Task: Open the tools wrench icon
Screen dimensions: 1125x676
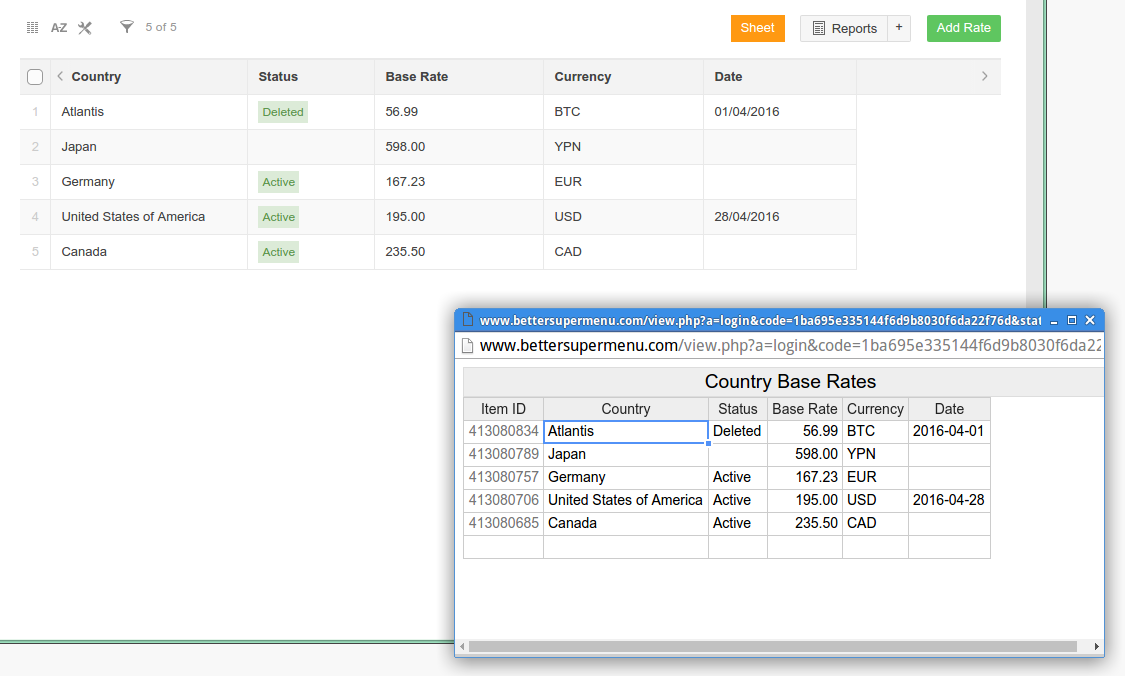Action: (x=85, y=28)
